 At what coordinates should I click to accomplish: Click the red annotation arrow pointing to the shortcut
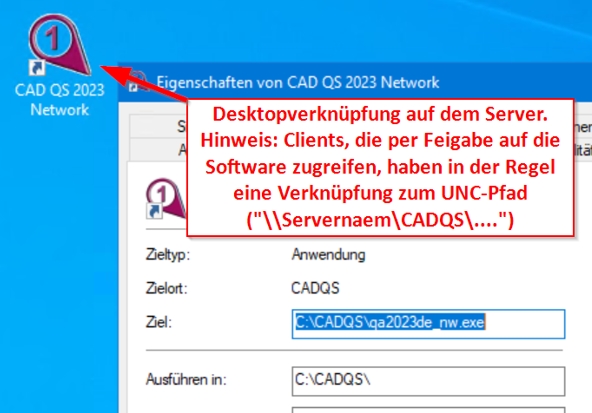pos(143,83)
